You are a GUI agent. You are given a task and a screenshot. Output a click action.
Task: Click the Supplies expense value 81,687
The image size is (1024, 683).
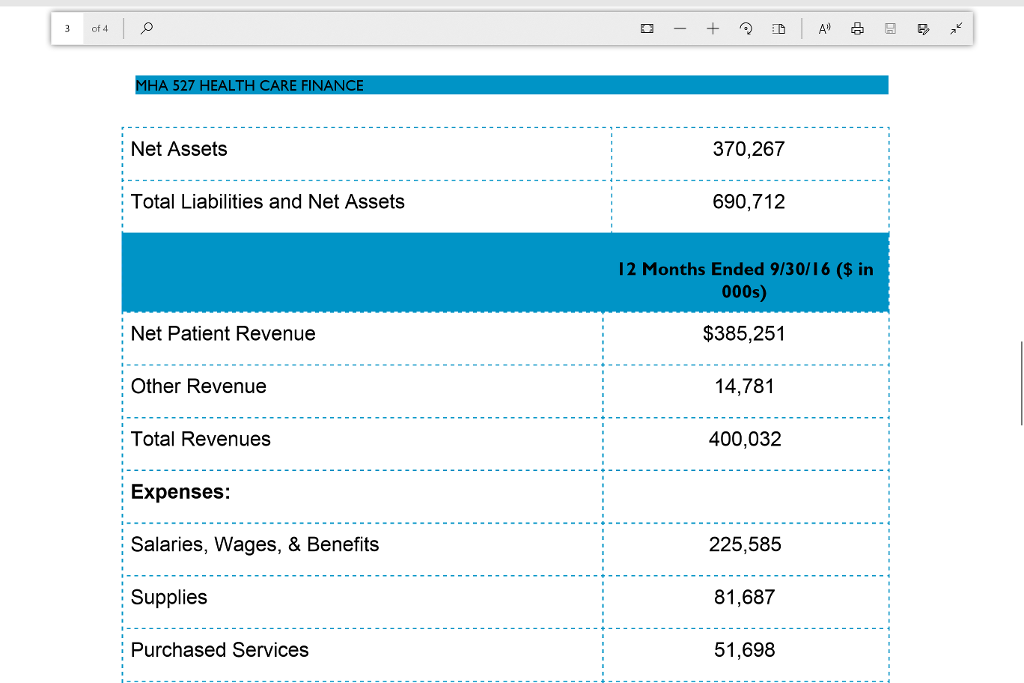point(744,597)
